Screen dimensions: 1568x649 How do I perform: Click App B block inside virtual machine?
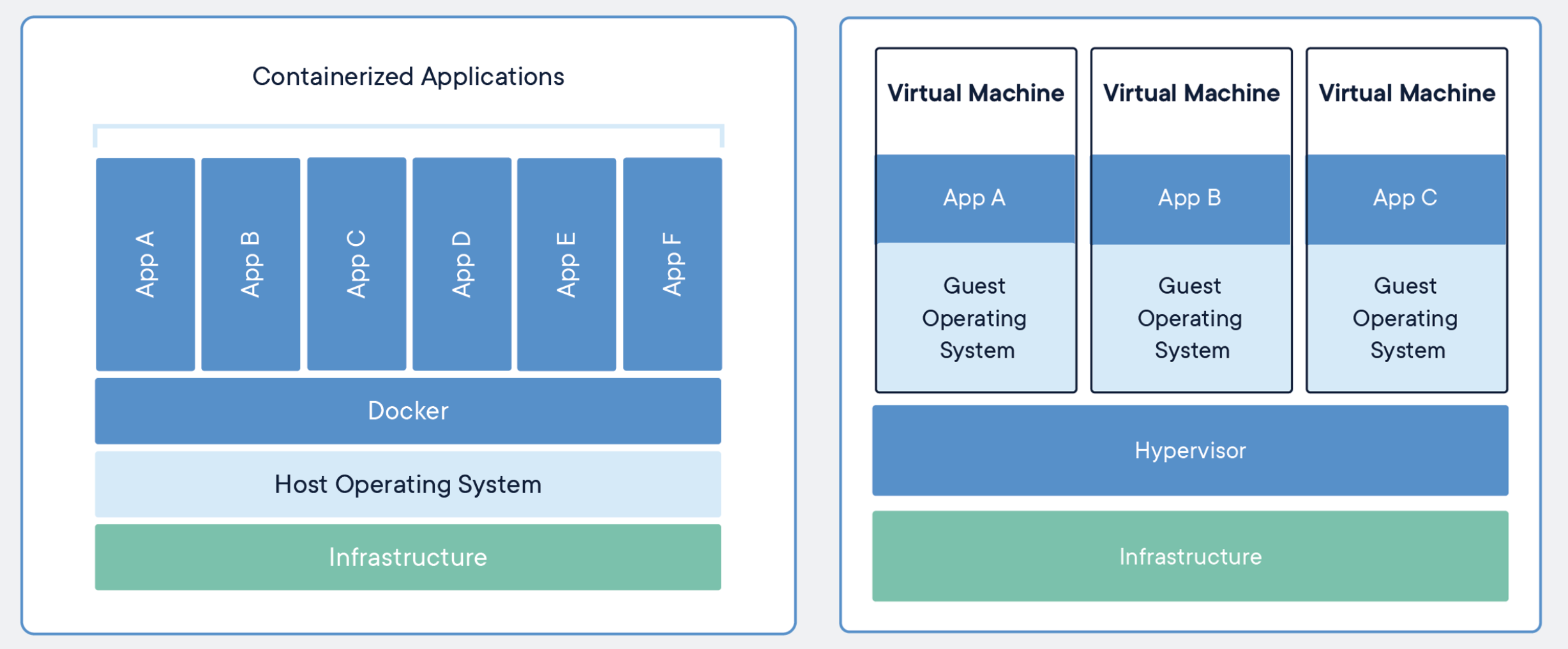coord(1191,199)
